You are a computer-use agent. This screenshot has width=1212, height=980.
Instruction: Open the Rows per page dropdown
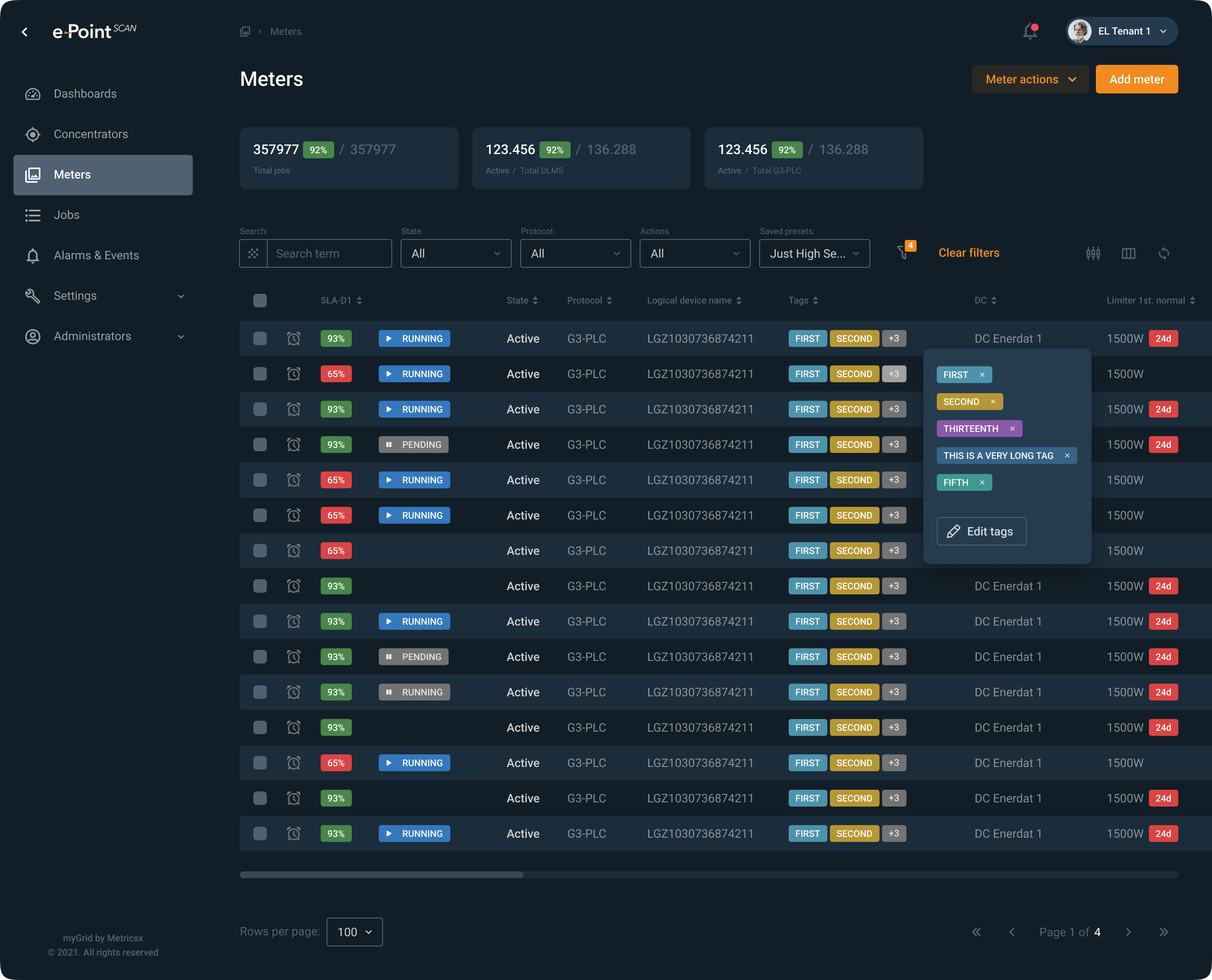click(x=354, y=932)
